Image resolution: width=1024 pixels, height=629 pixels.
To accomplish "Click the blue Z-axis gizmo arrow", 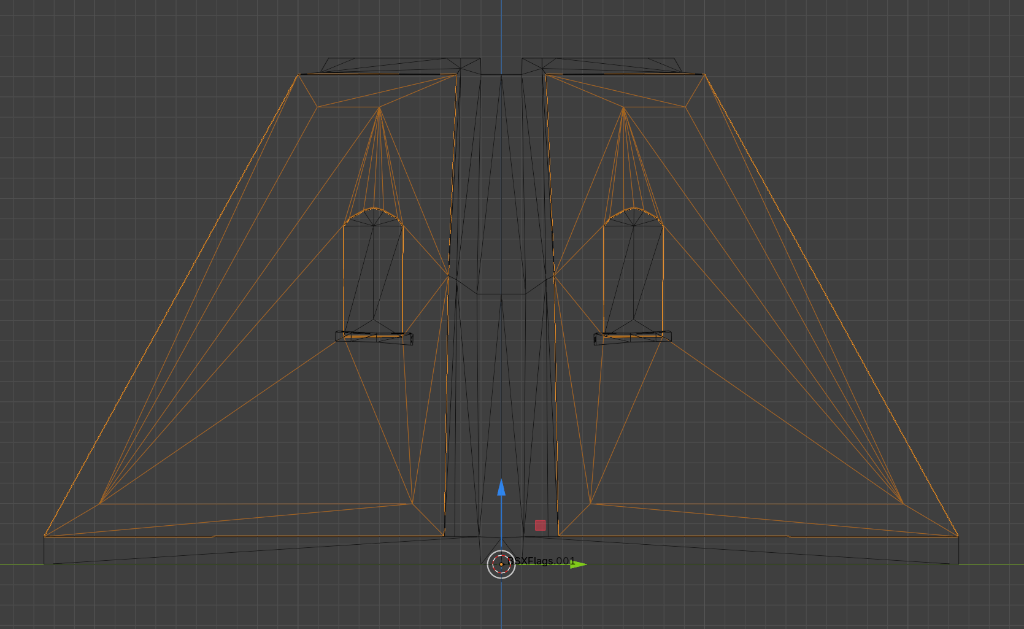I will pos(502,488).
